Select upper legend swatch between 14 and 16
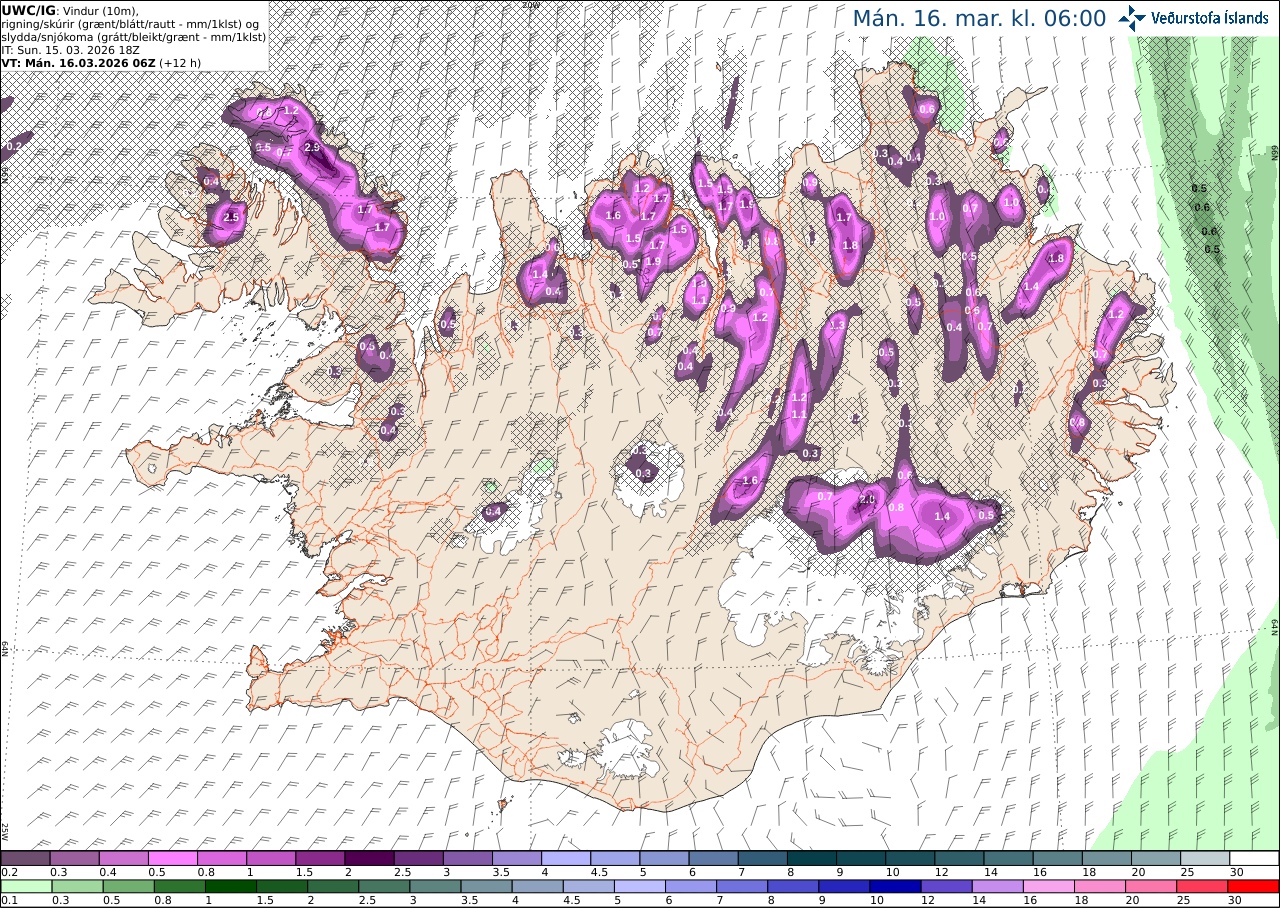Image resolution: width=1280 pixels, height=908 pixels. (x=1009, y=858)
